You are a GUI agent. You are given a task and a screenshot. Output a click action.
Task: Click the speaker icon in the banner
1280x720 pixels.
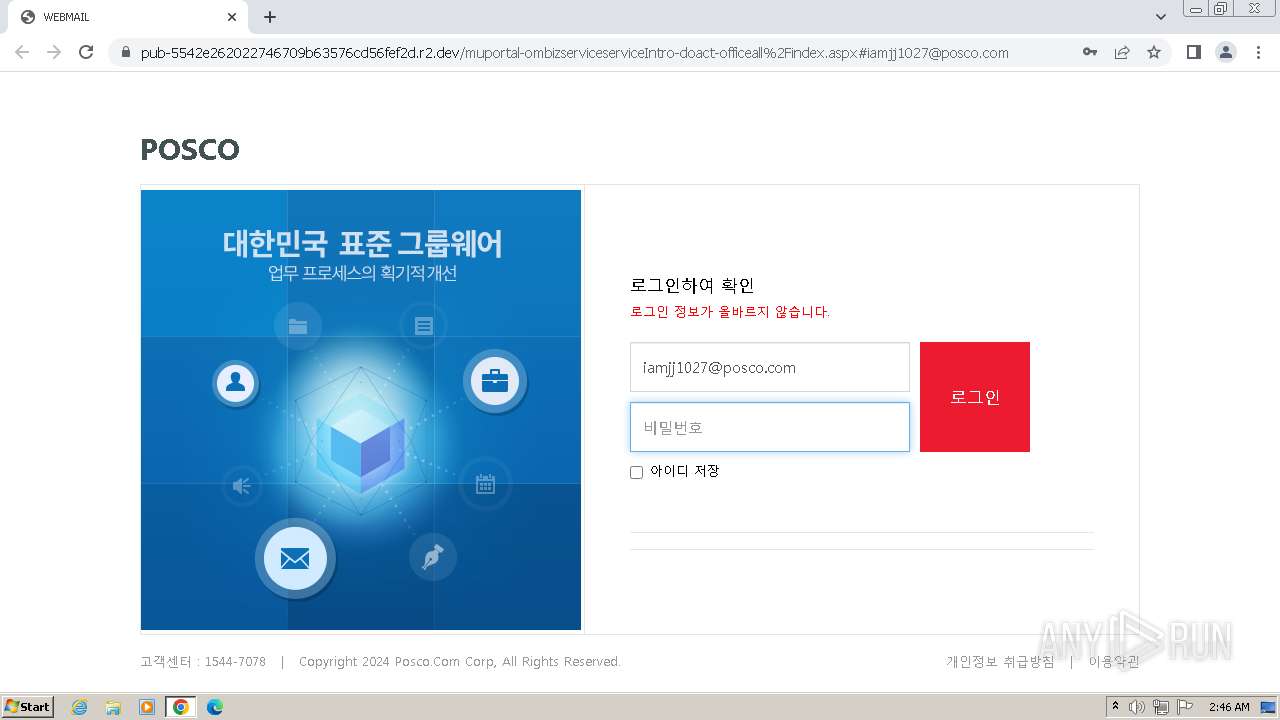coord(242,486)
